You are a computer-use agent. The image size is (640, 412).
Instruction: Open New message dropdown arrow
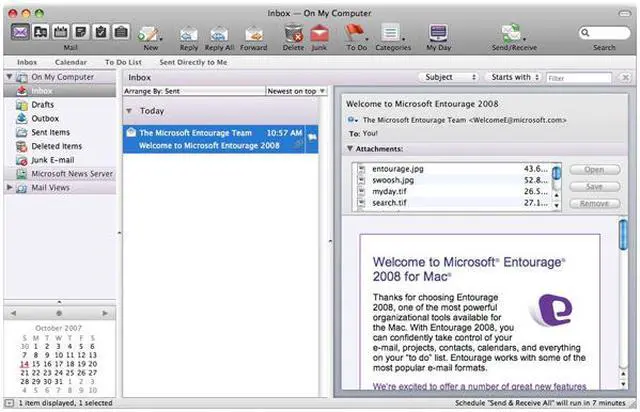point(161,39)
